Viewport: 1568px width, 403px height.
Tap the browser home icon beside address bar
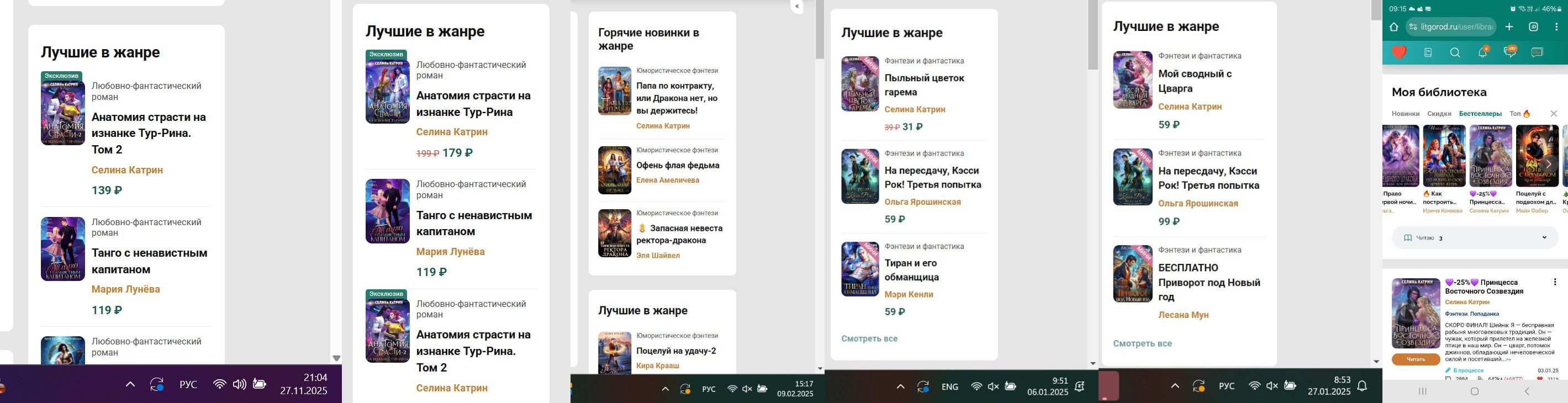click(1393, 27)
